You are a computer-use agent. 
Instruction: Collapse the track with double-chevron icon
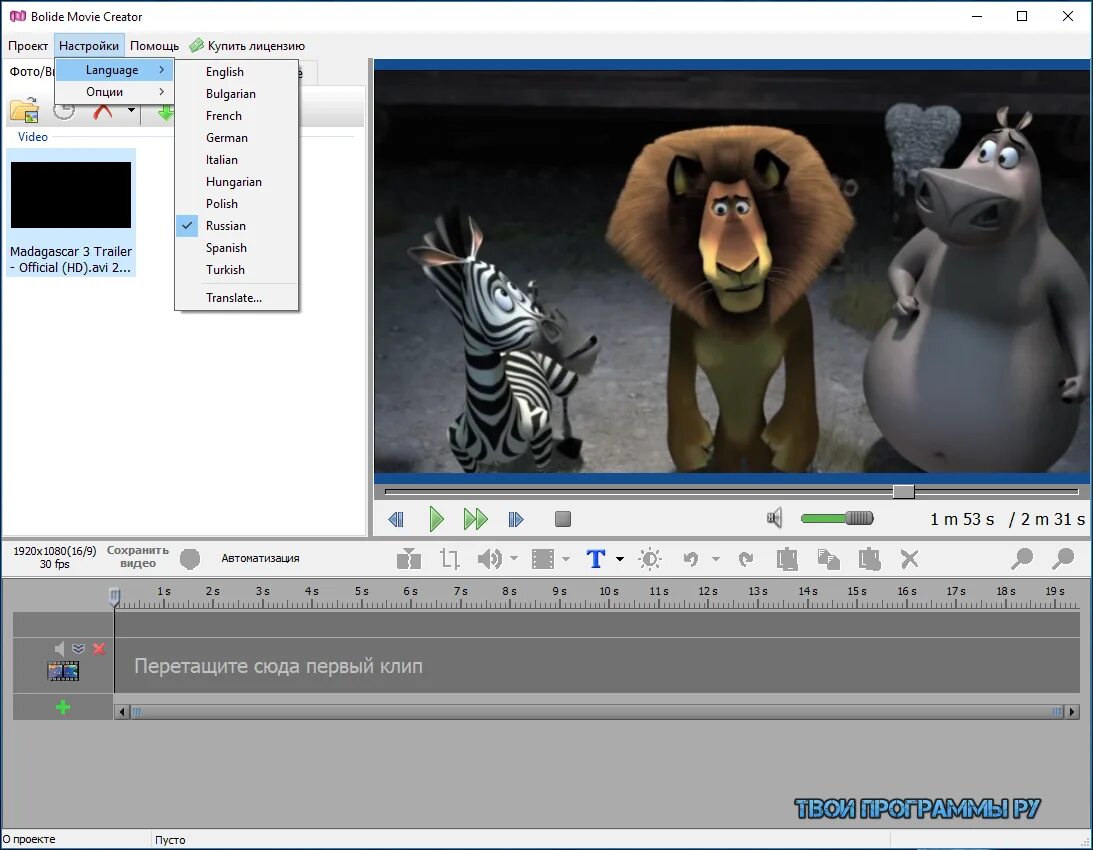click(79, 648)
